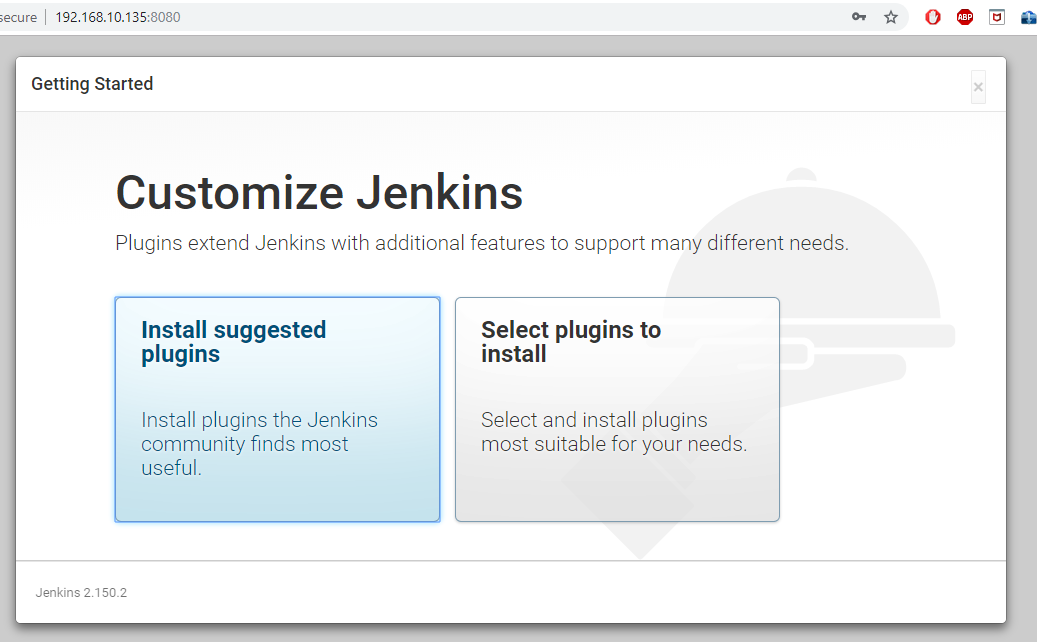The height and width of the screenshot is (642, 1037).
Task: Click the 'Plugins extend Jenkins' description text
Action: (481, 243)
